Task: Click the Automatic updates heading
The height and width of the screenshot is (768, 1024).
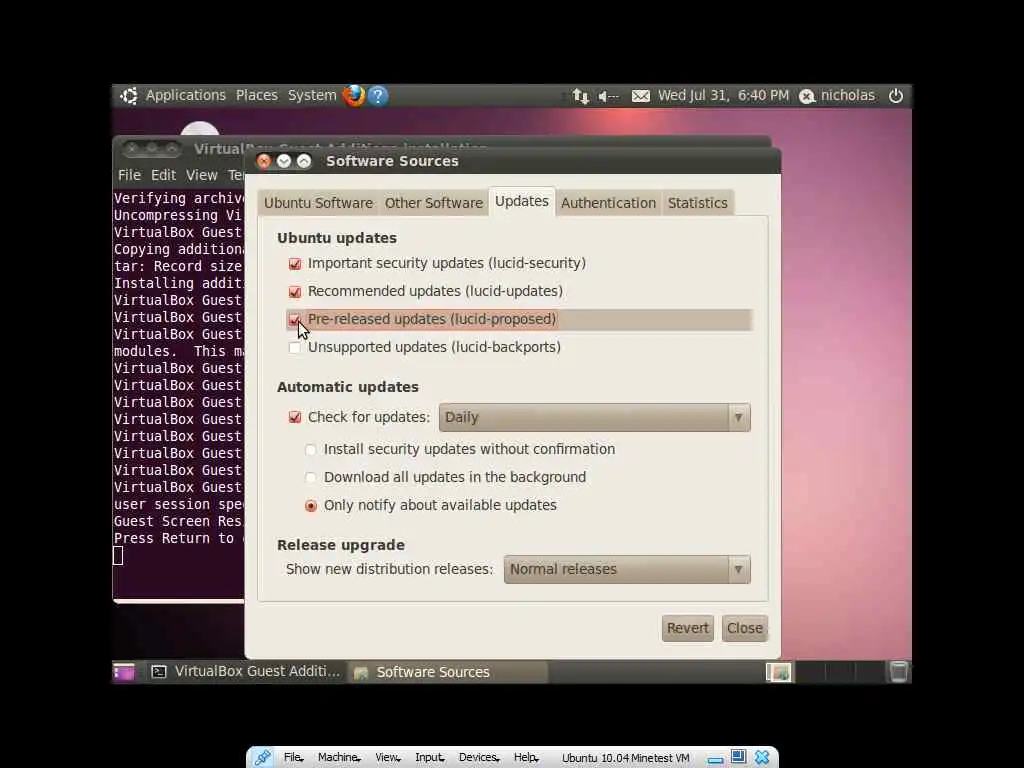Action: 347,387
